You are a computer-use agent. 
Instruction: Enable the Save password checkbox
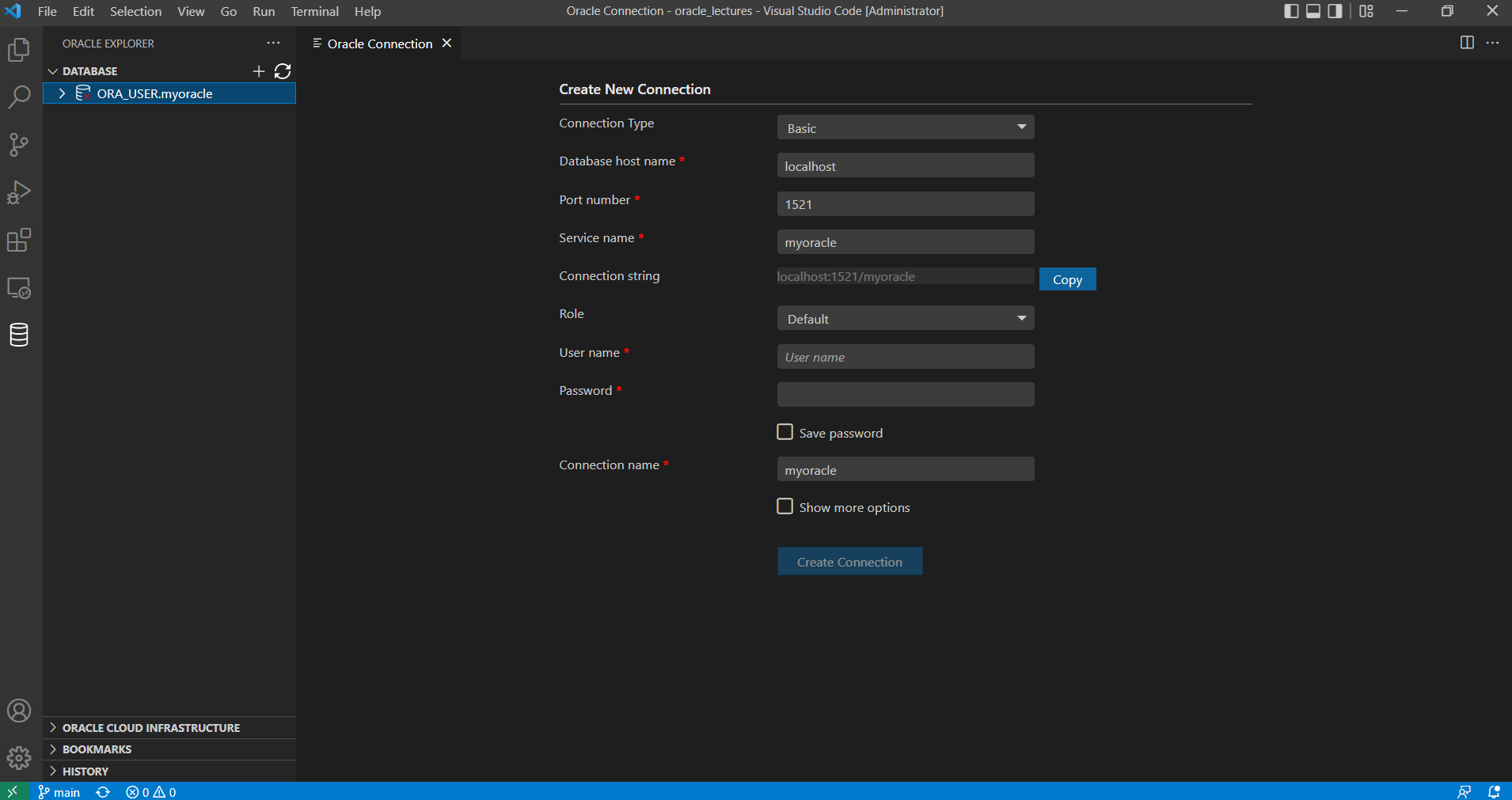784,432
